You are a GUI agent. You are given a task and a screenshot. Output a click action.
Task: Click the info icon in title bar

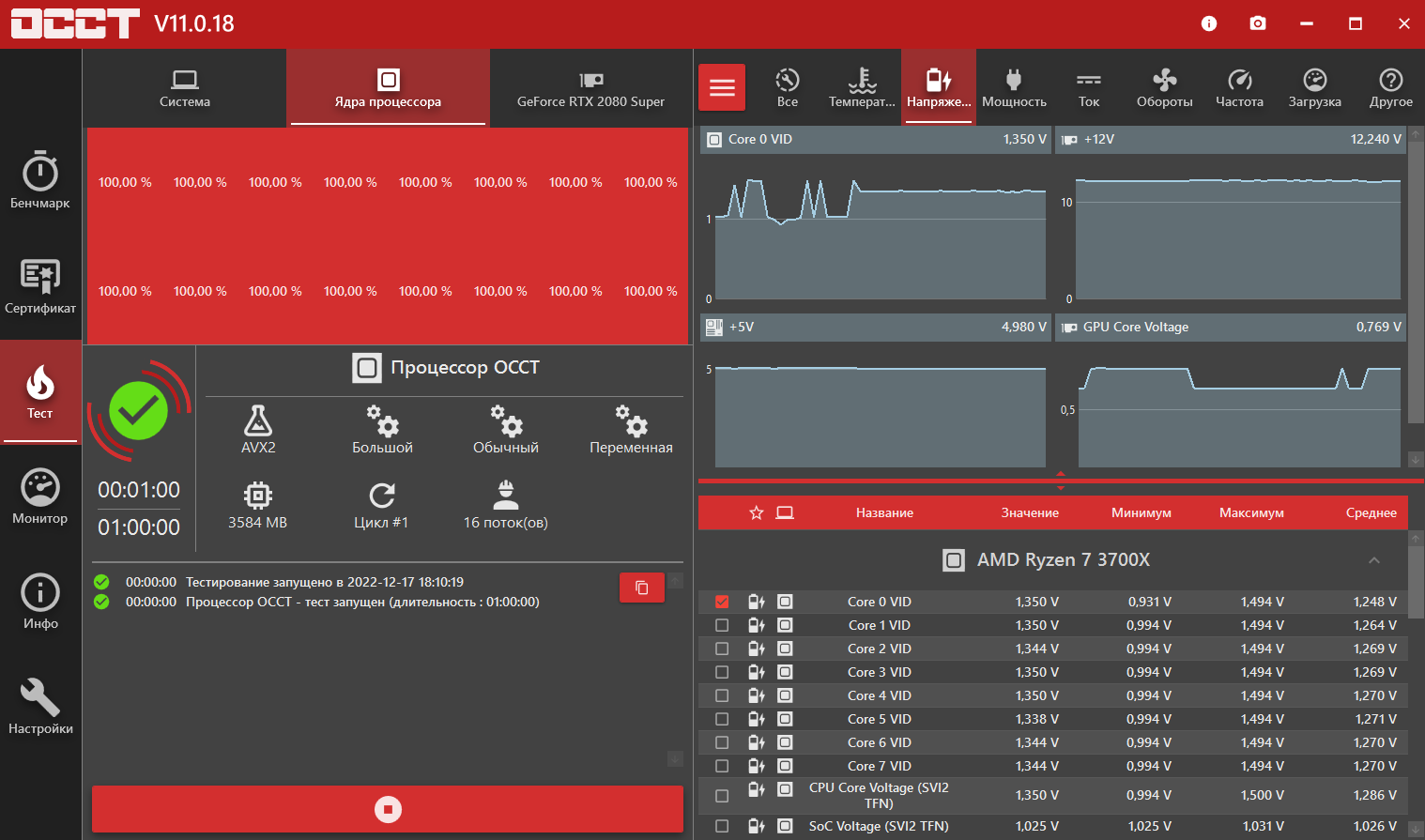[x=1209, y=23]
